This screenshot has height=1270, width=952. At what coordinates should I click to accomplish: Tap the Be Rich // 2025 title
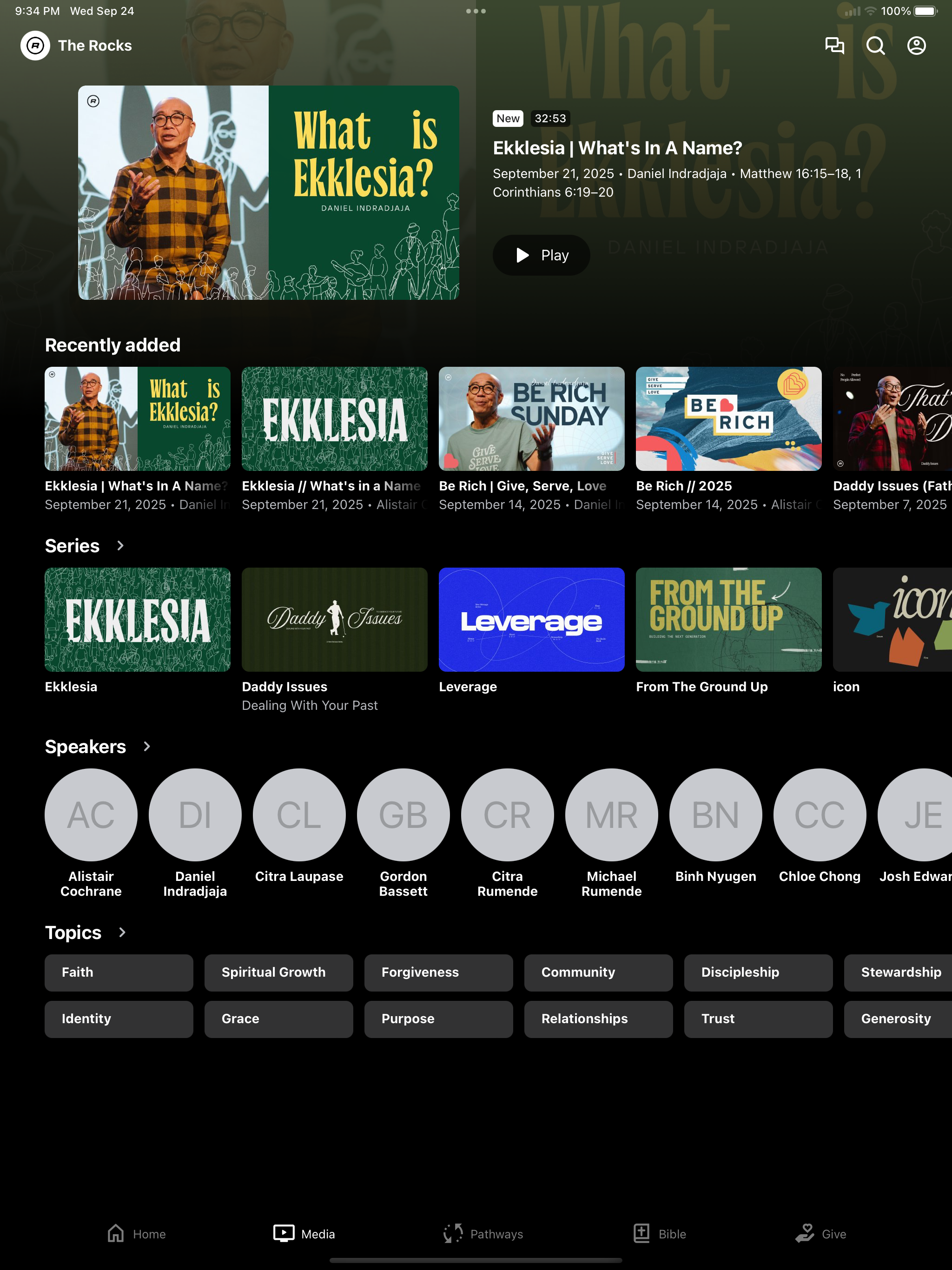click(x=684, y=486)
